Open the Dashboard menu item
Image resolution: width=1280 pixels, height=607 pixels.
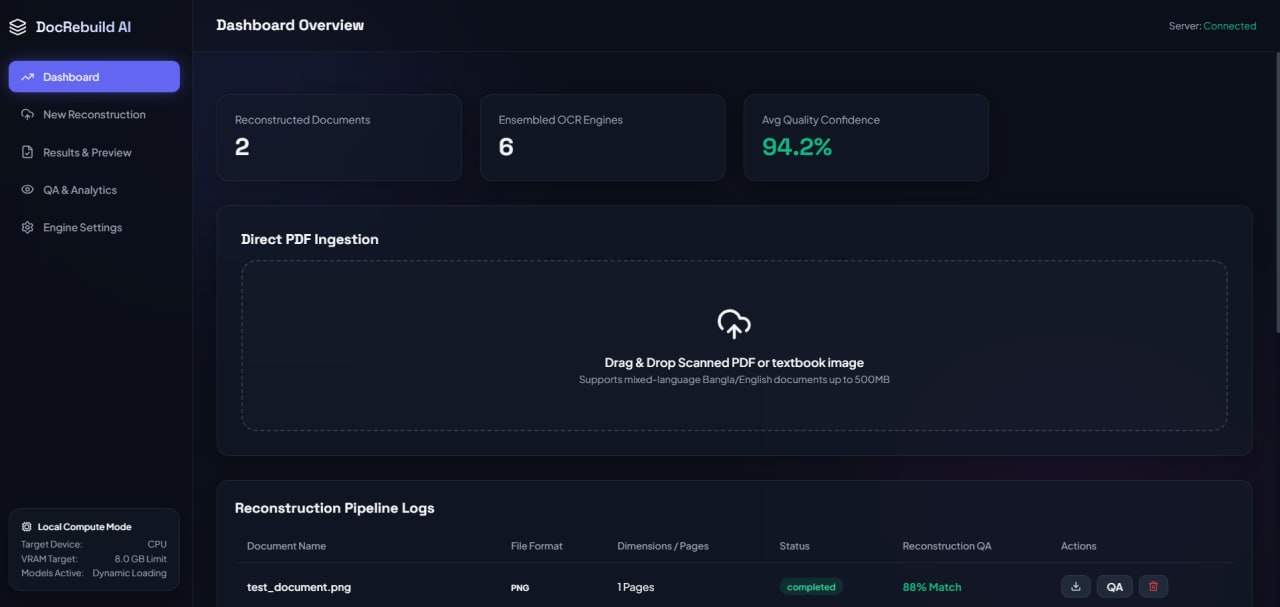(94, 77)
